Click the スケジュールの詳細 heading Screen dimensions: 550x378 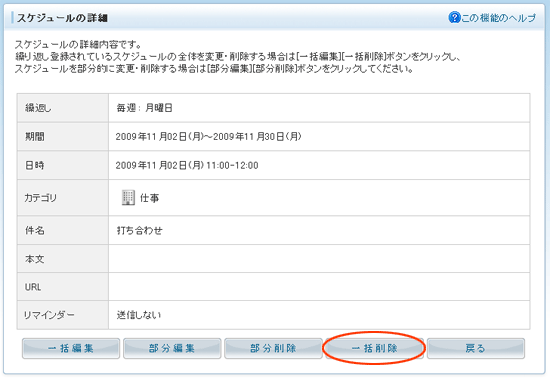[62, 18]
